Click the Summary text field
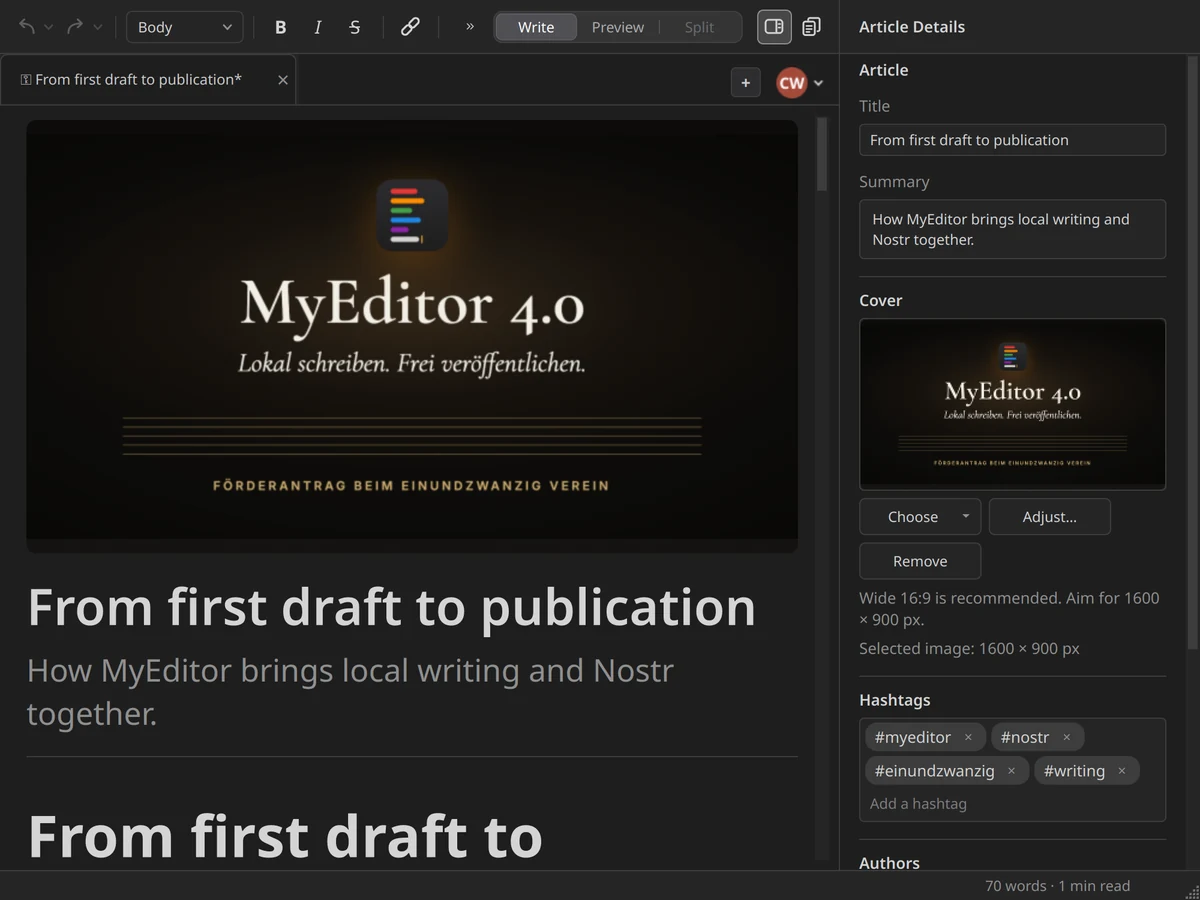This screenshot has height=900, width=1200. [1012, 229]
